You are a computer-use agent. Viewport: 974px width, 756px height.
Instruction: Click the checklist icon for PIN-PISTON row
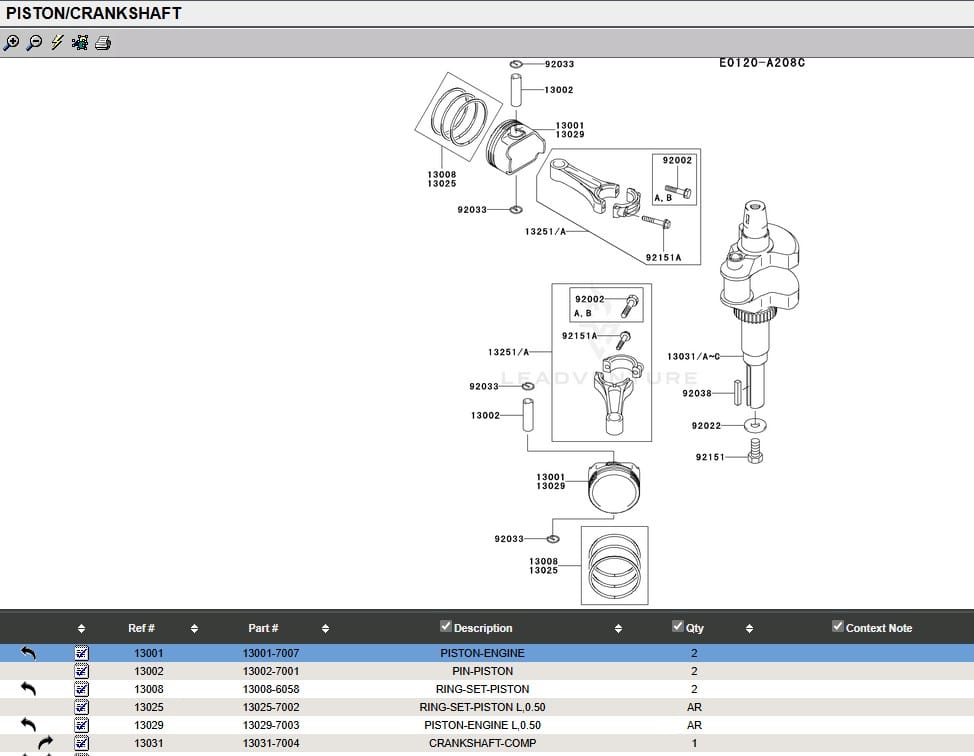[82, 671]
